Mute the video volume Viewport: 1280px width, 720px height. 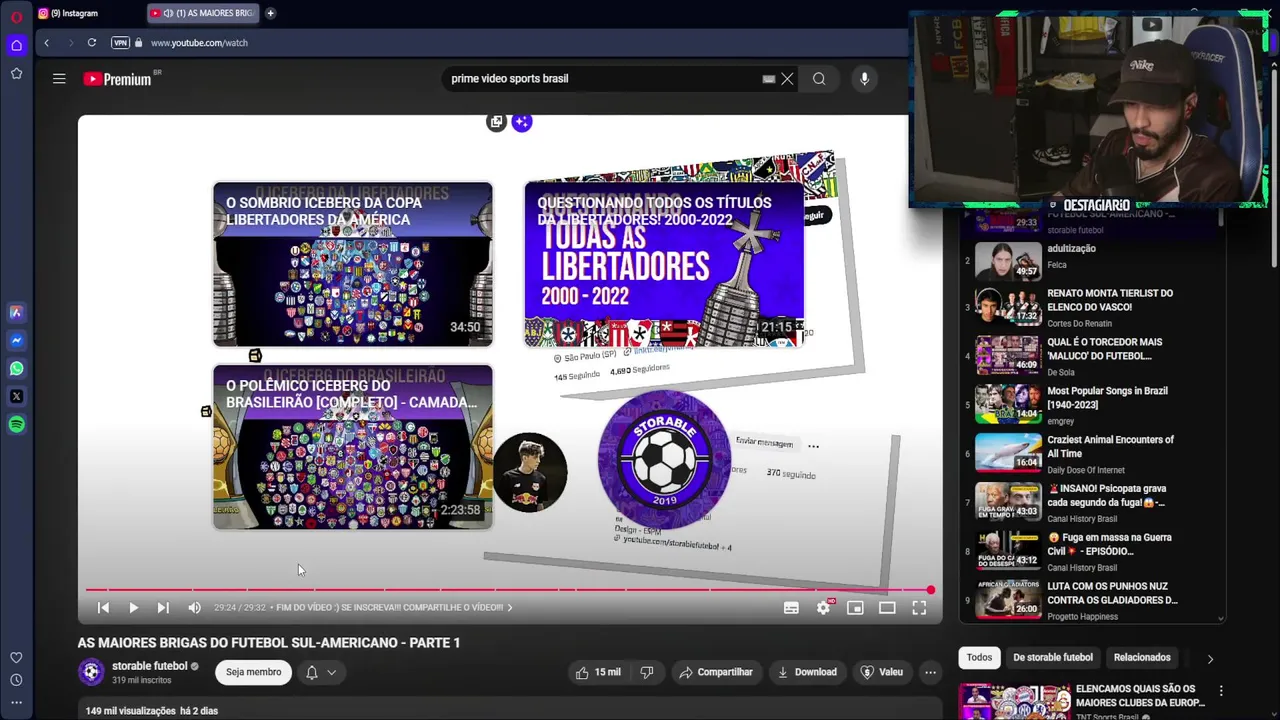click(x=194, y=607)
